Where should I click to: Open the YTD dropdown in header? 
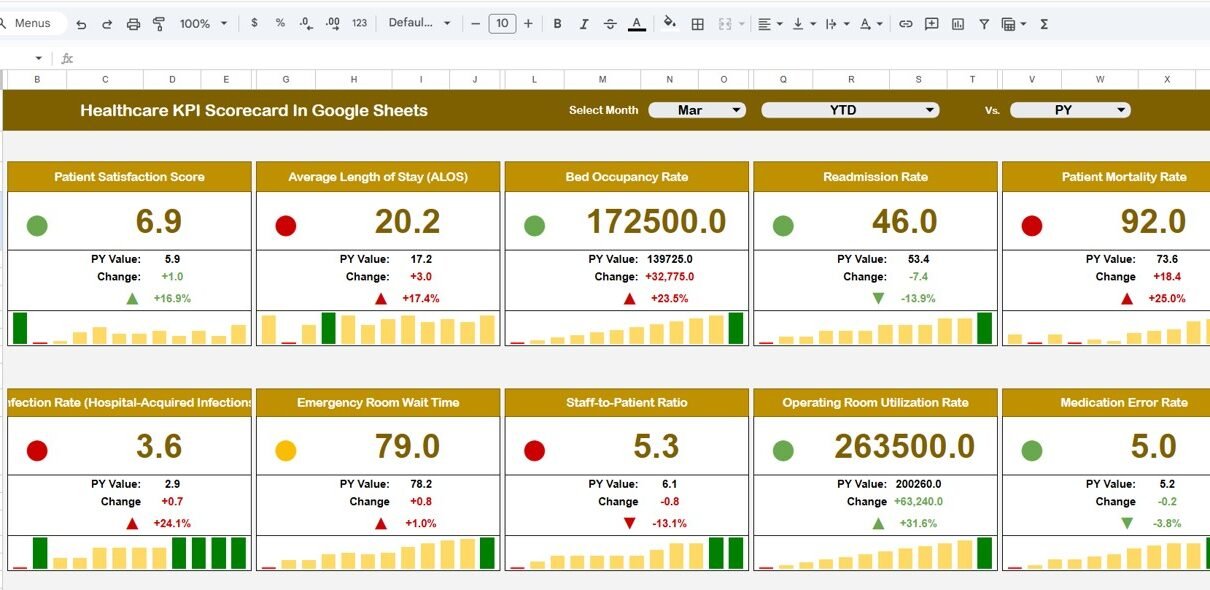tap(850, 110)
